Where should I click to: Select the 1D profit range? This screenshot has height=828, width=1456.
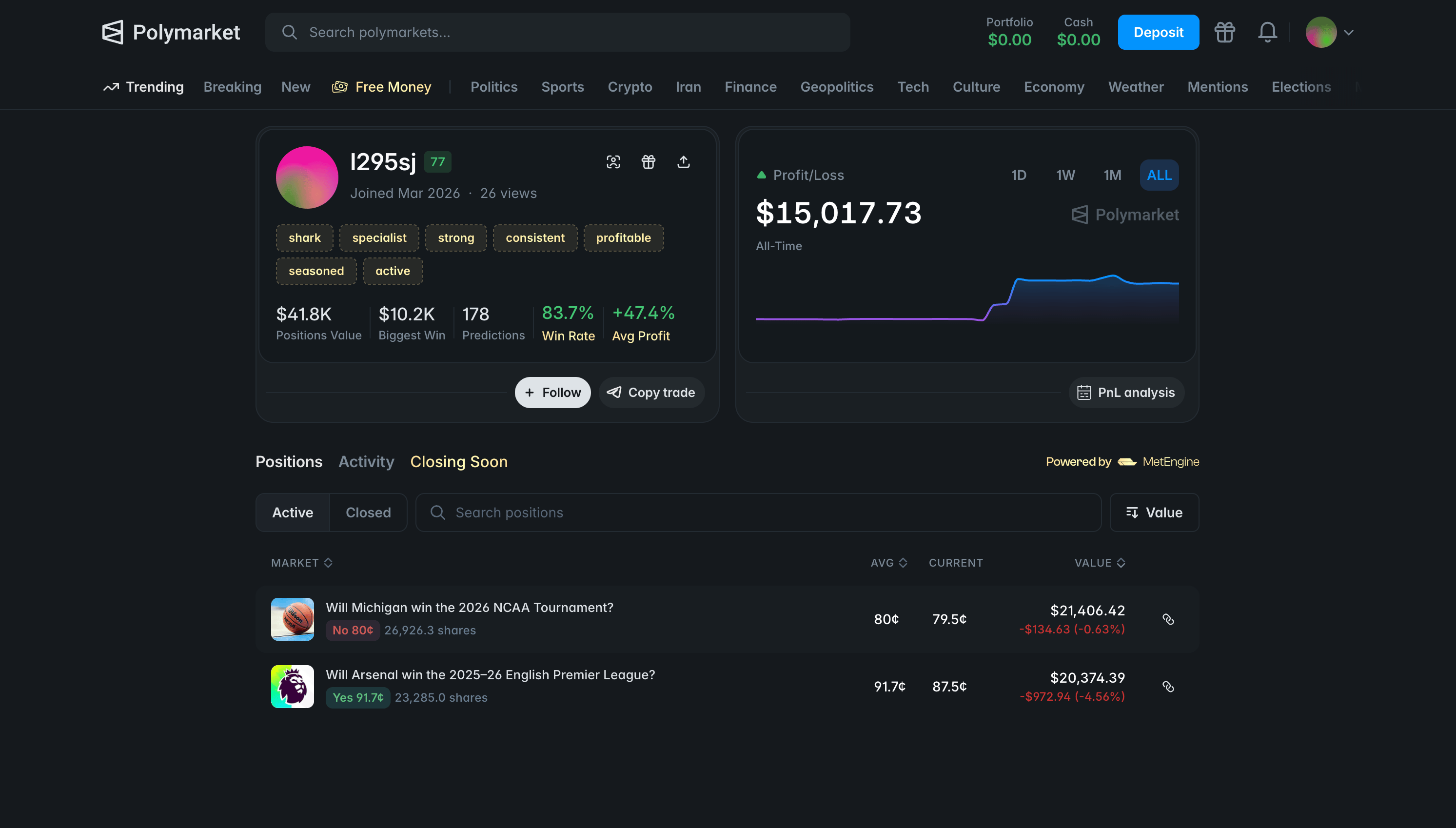[x=1019, y=175]
